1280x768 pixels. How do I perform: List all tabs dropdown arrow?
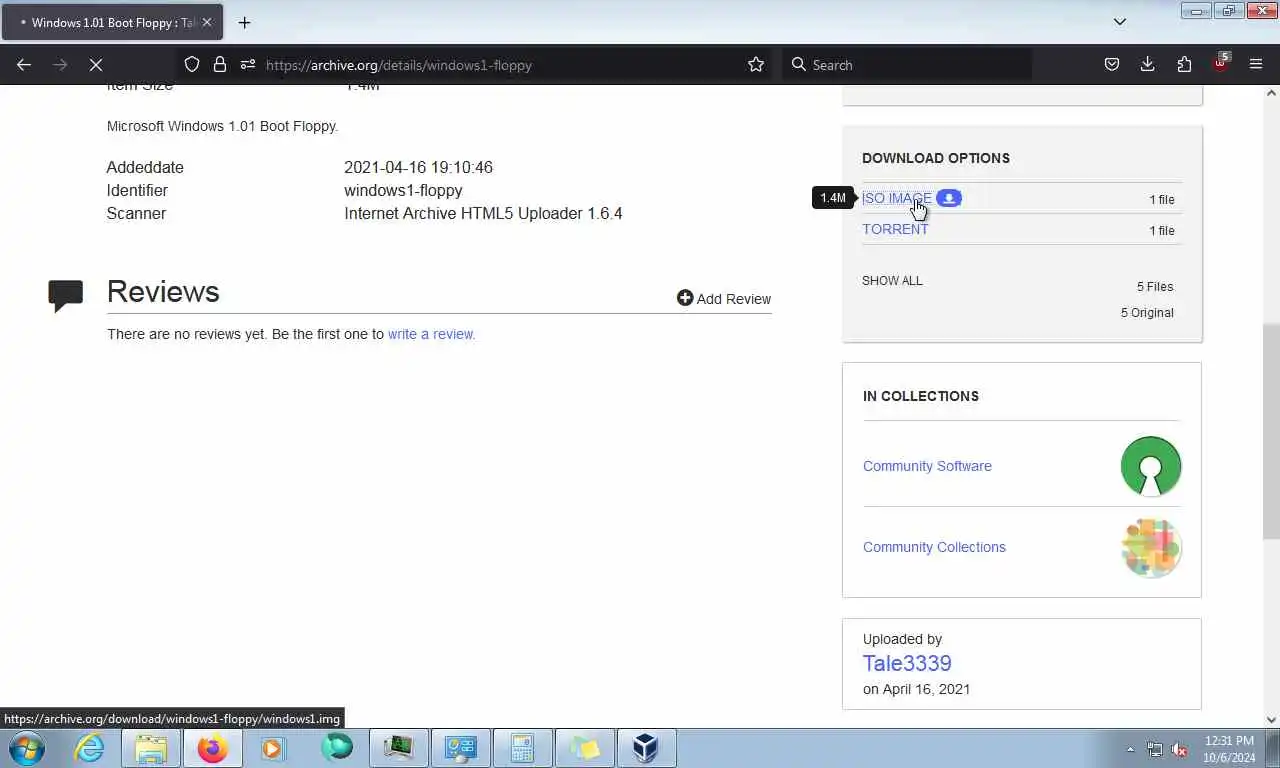(1120, 22)
